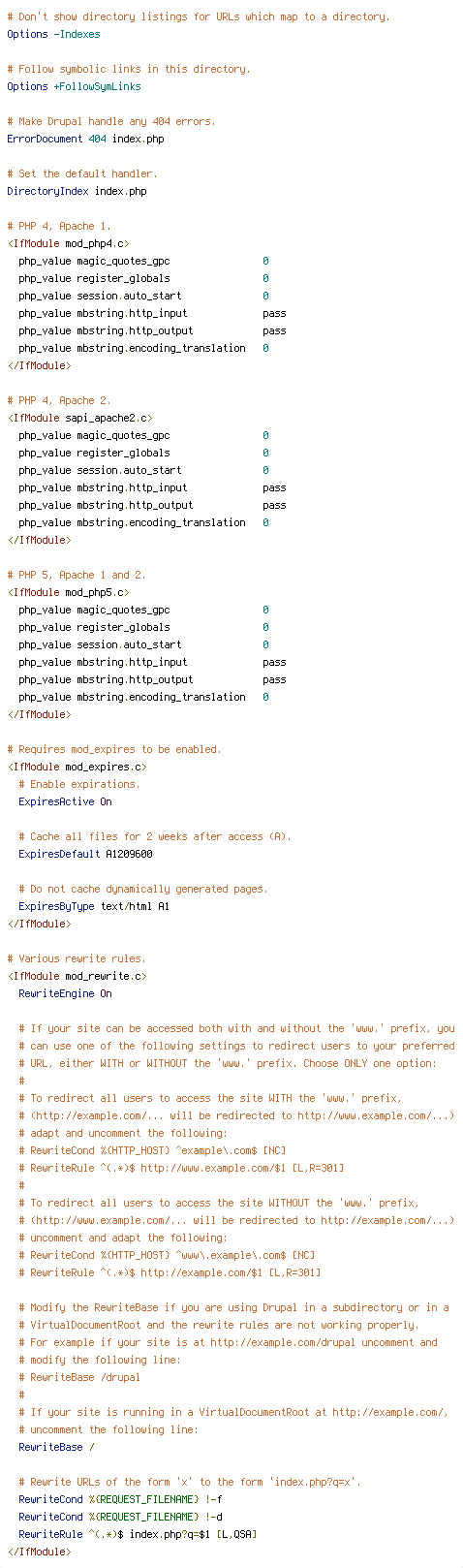Click the commented '# RewriteBase /drupal' line
This screenshot has width=463, height=1568.
[79, 1377]
